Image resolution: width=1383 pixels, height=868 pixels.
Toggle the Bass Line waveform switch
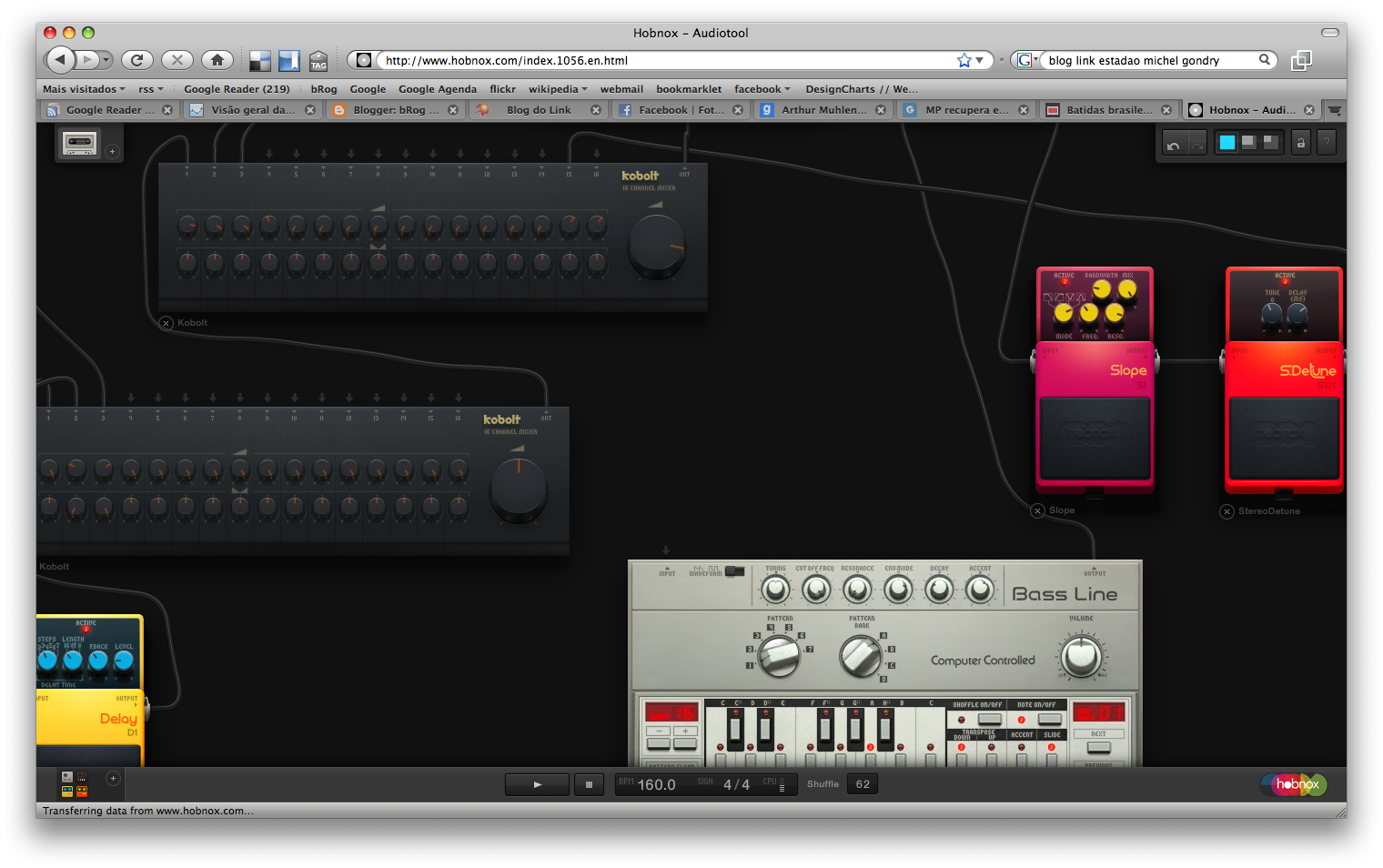pos(734,571)
